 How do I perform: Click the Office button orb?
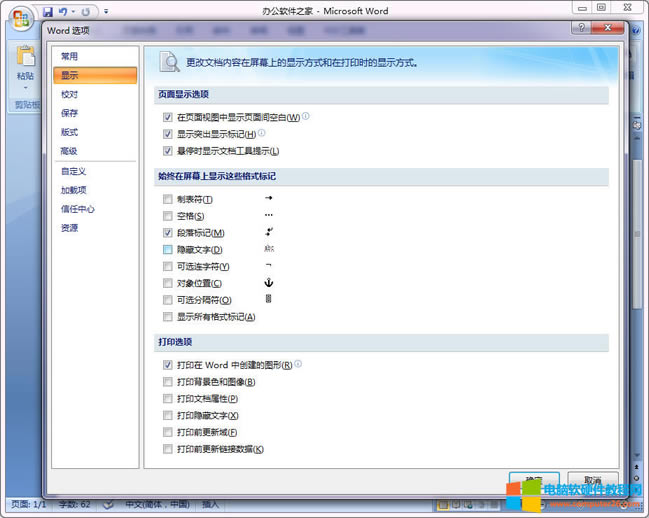pos(21,20)
